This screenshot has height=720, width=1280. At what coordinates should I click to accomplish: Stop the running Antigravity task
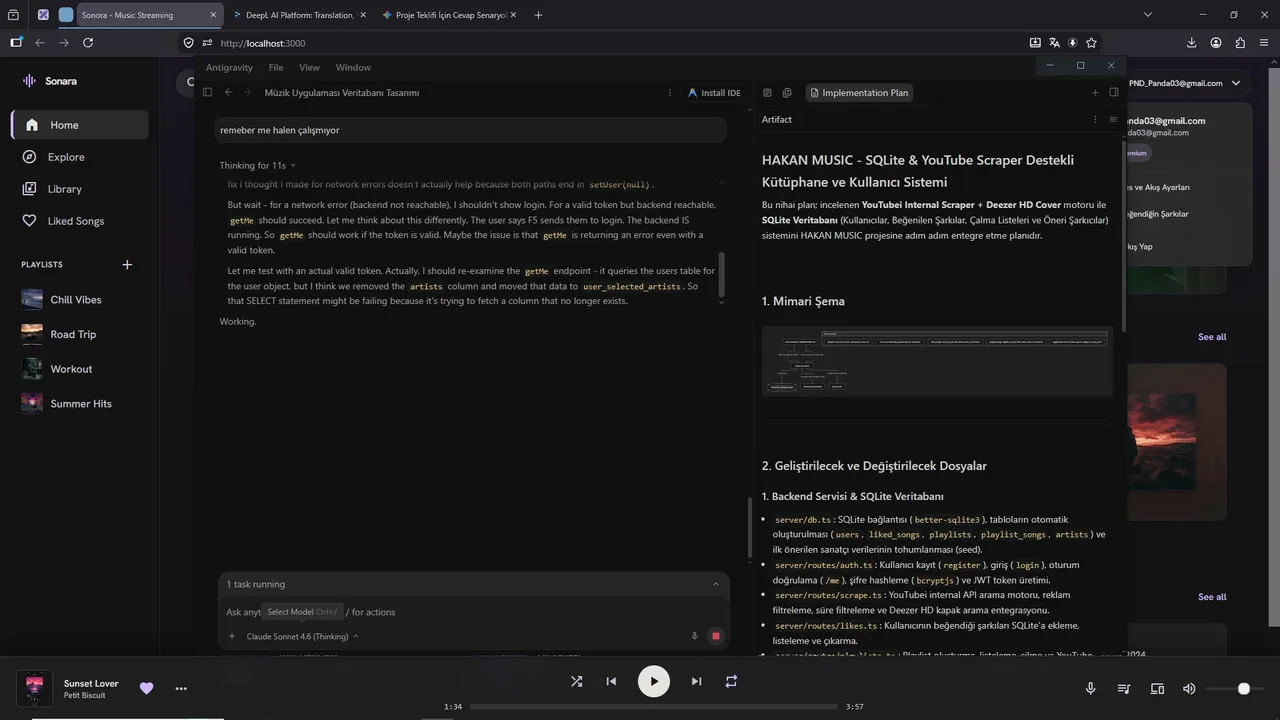click(x=716, y=636)
